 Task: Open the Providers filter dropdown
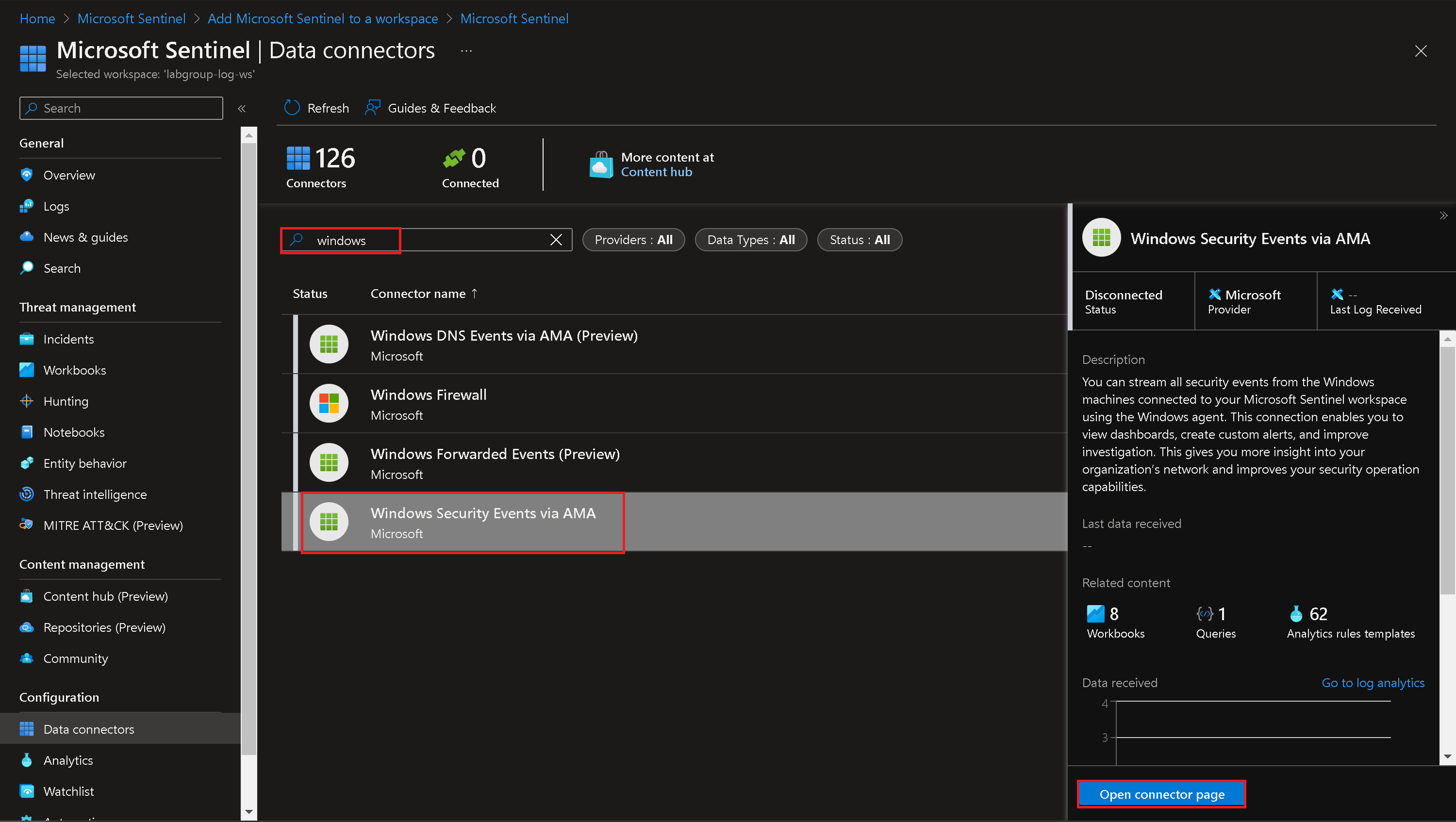tap(633, 240)
